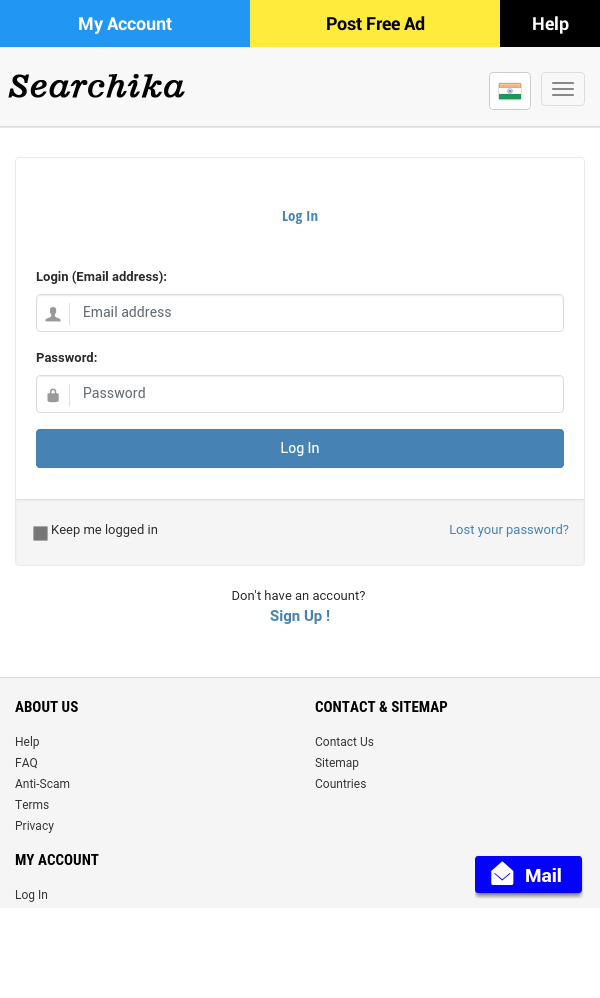This screenshot has height=998, width=600.
Task: Open the My Account tab
Action: click(125, 24)
